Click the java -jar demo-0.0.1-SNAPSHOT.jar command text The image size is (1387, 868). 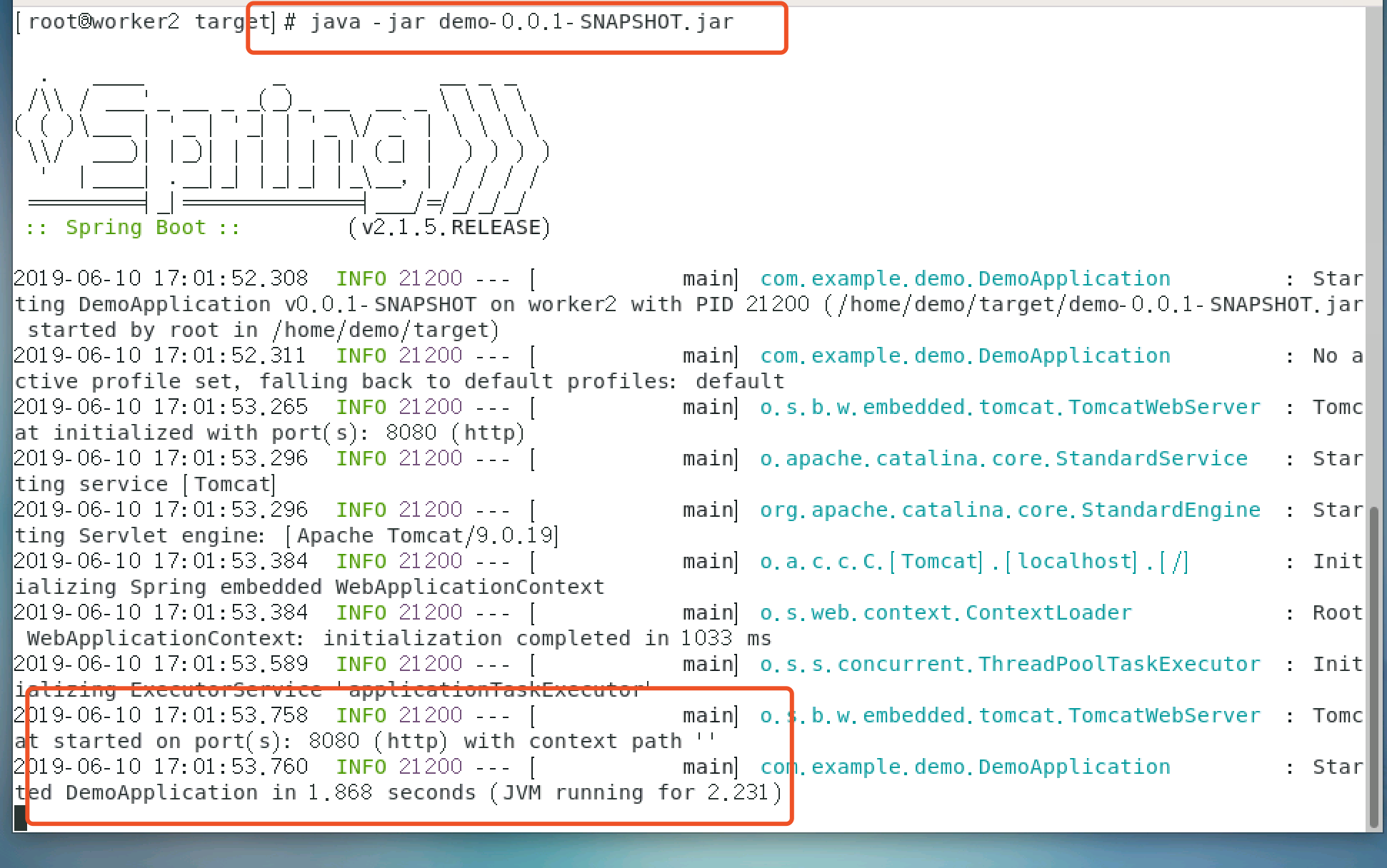pyautogui.click(x=522, y=22)
